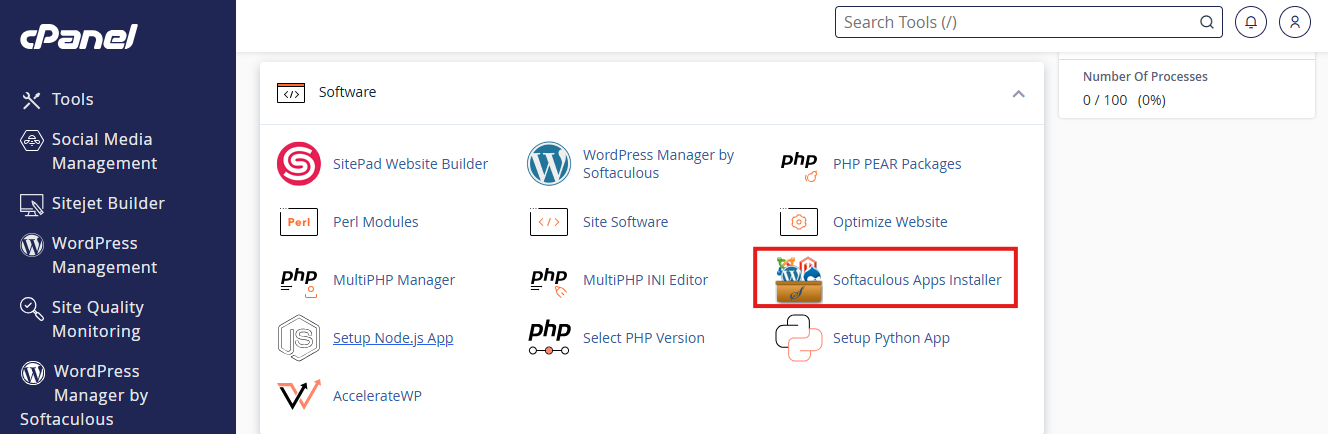
Task: Collapse the Software section chevron
Action: click(1018, 93)
